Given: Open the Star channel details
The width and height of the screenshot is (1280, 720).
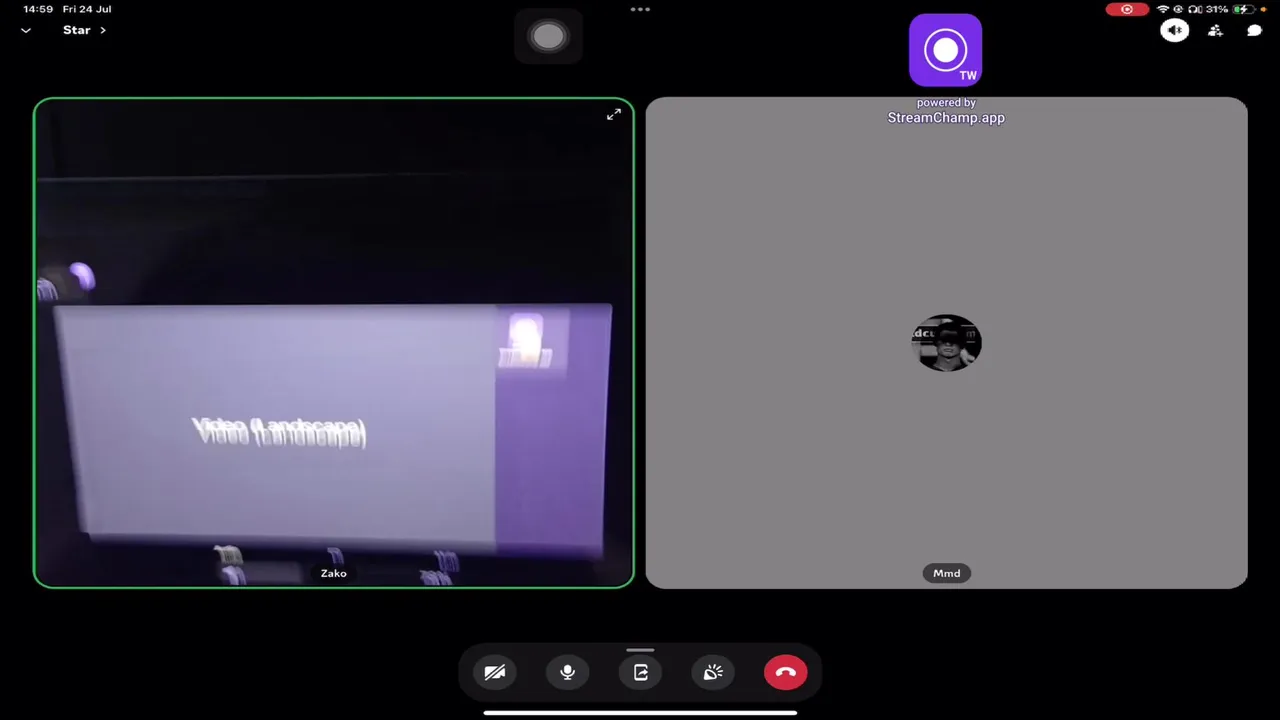Looking at the screenshot, I should (84, 30).
